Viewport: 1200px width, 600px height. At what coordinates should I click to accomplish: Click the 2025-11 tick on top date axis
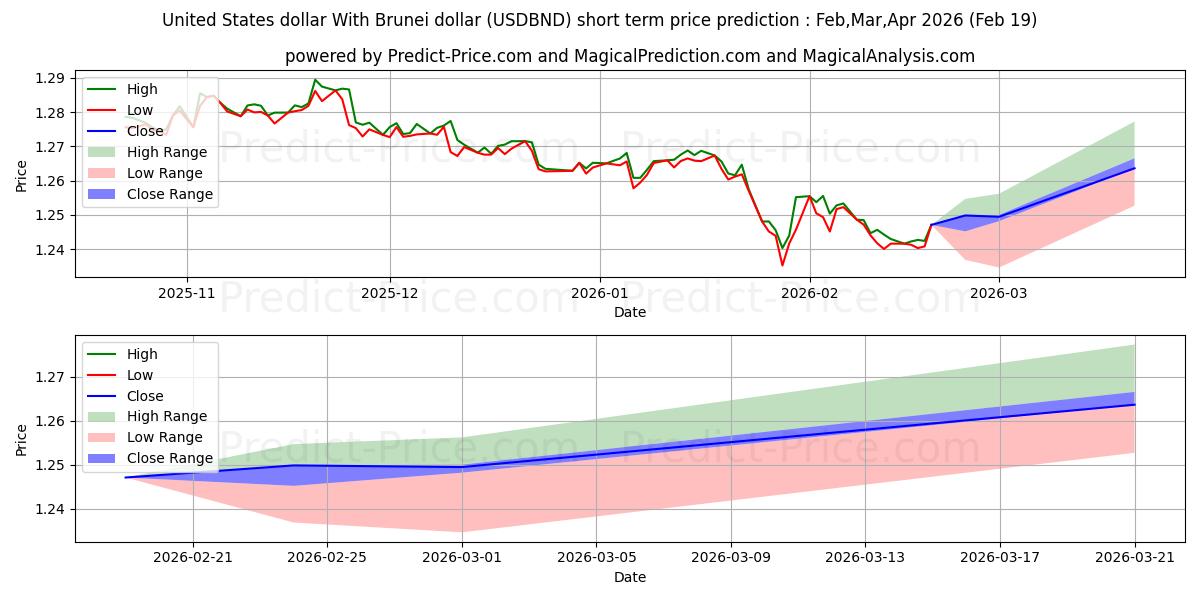187,294
